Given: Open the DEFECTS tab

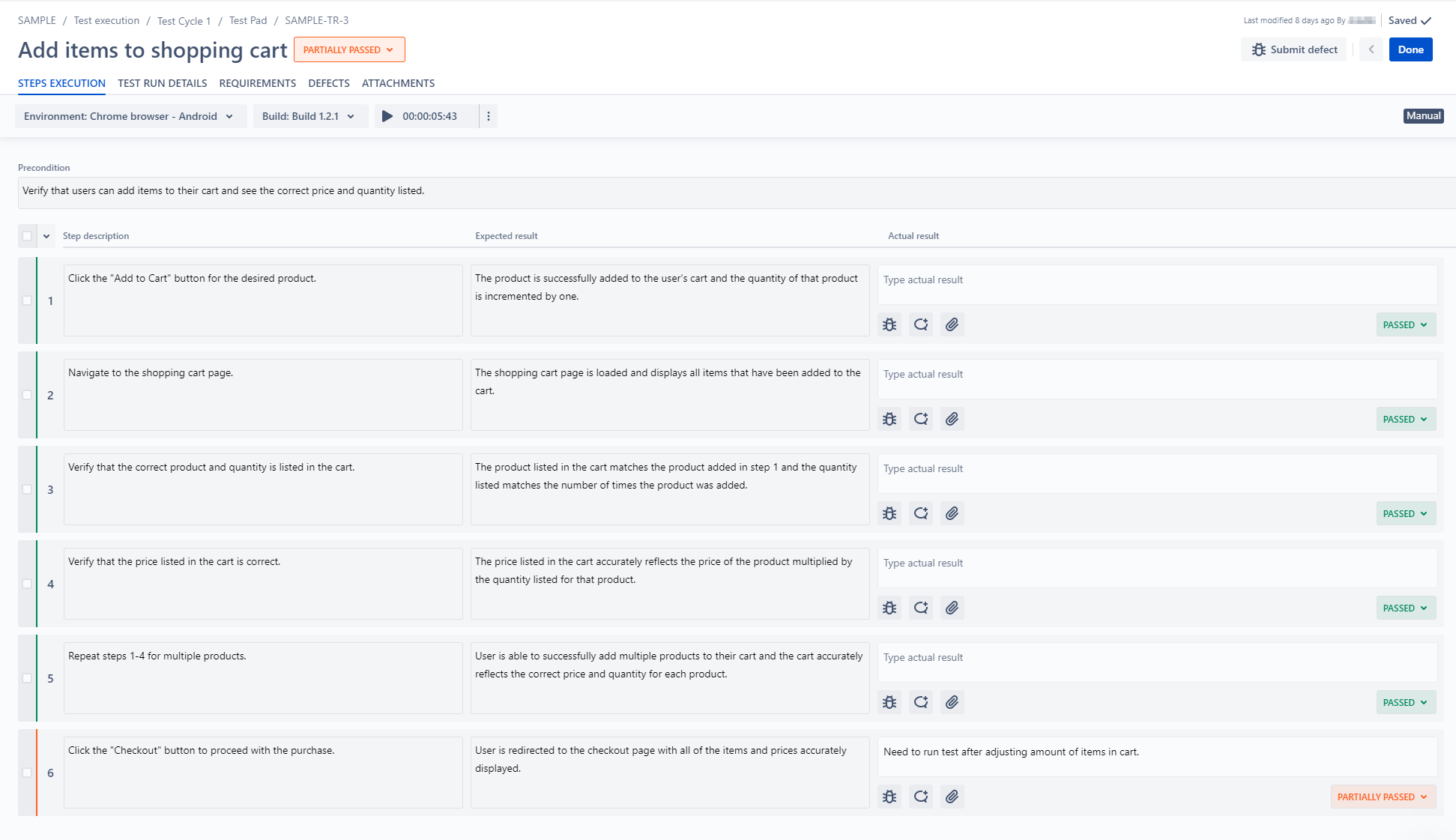Looking at the screenshot, I should tap(329, 83).
